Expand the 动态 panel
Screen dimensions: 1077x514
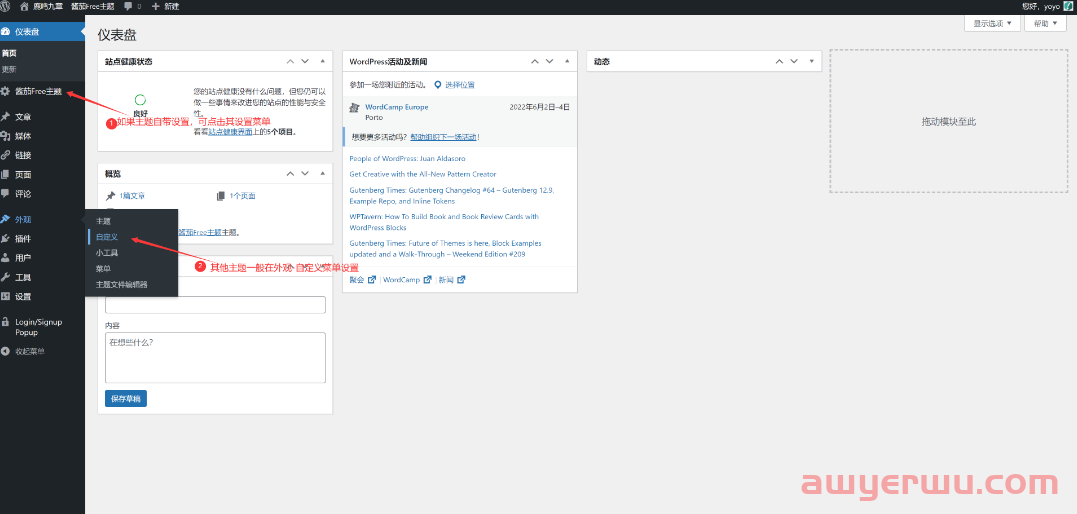coord(811,61)
